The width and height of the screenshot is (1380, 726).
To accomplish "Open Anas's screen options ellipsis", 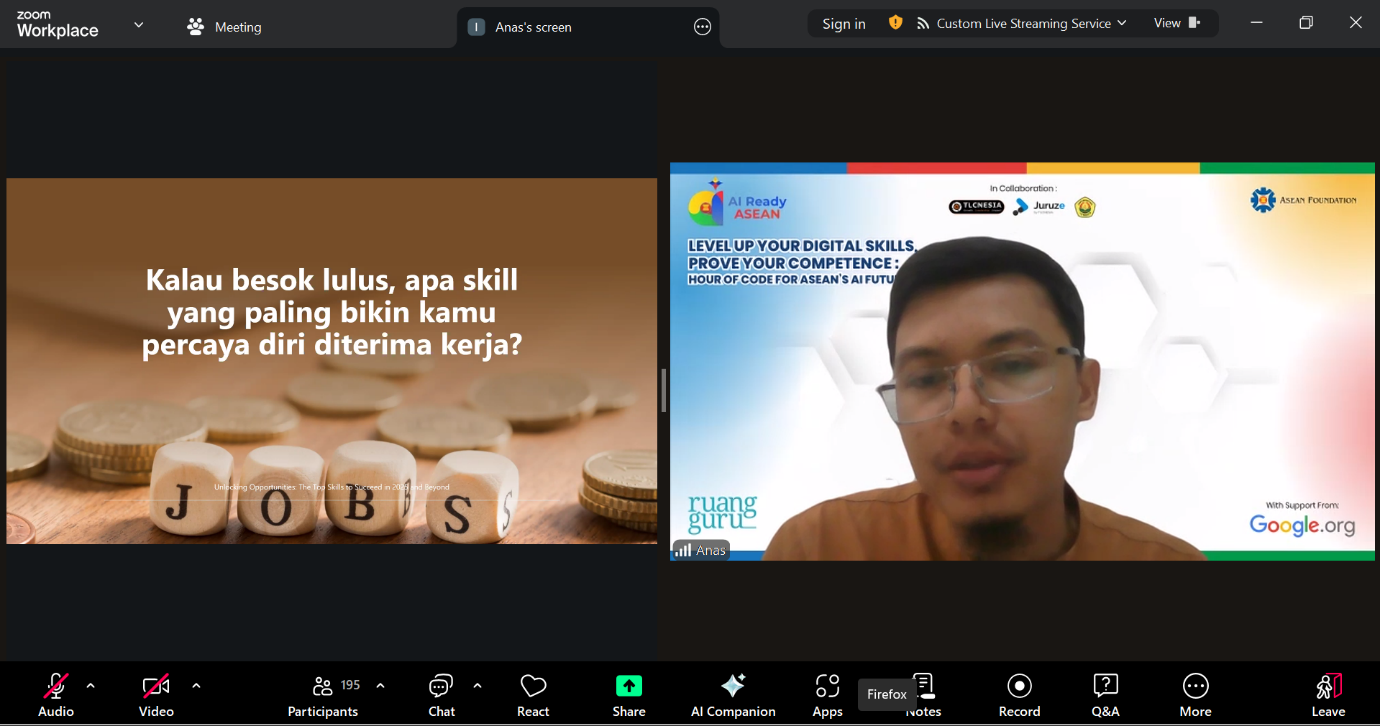I will click(703, 27).
